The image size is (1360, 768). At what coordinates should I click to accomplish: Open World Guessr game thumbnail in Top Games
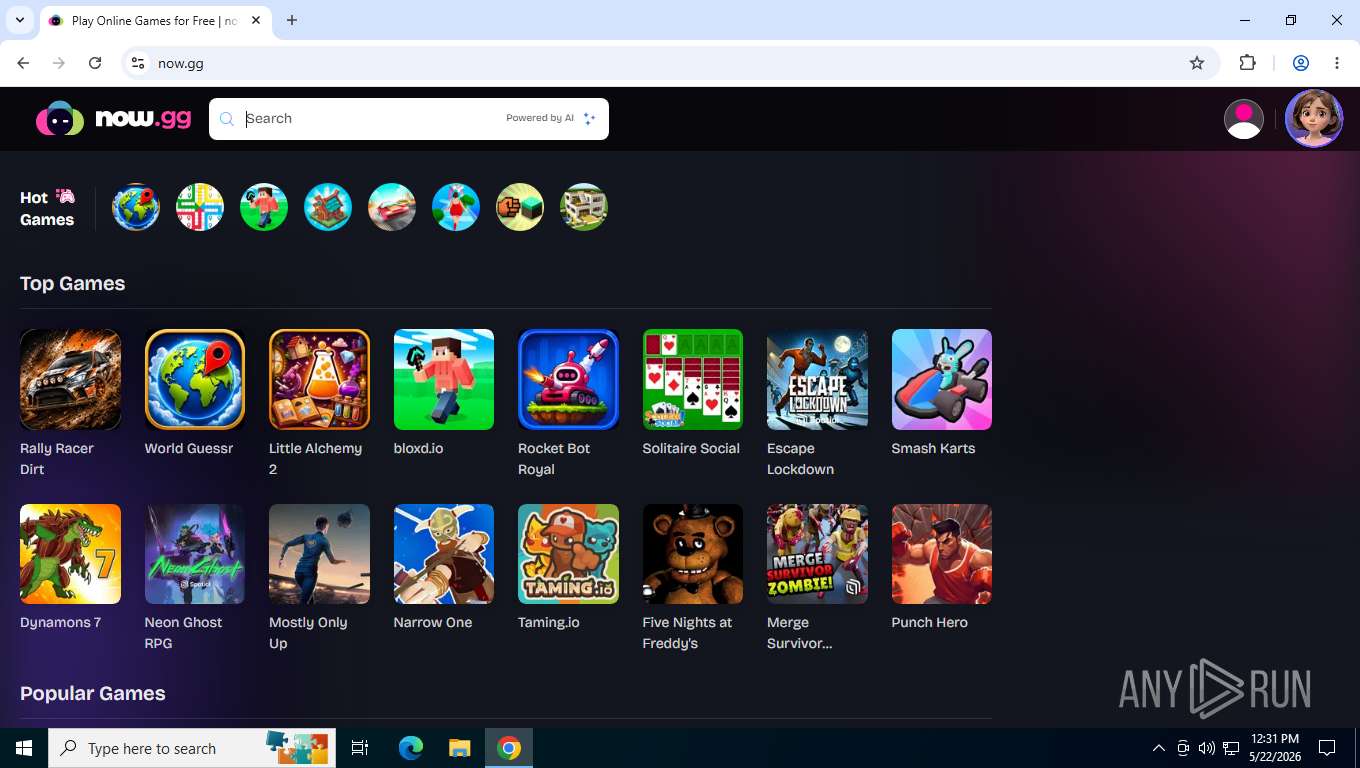pos(195,379)
